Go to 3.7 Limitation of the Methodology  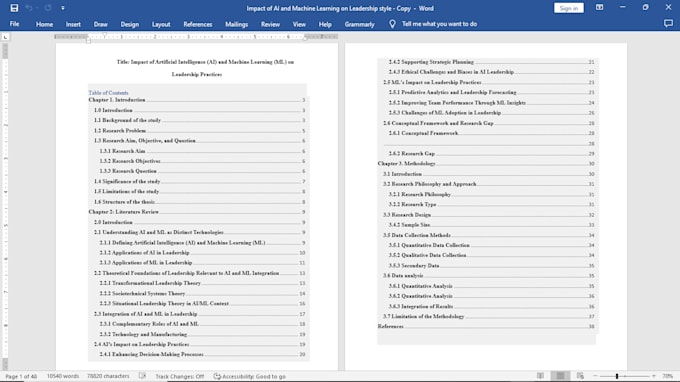tap(489, 317)
